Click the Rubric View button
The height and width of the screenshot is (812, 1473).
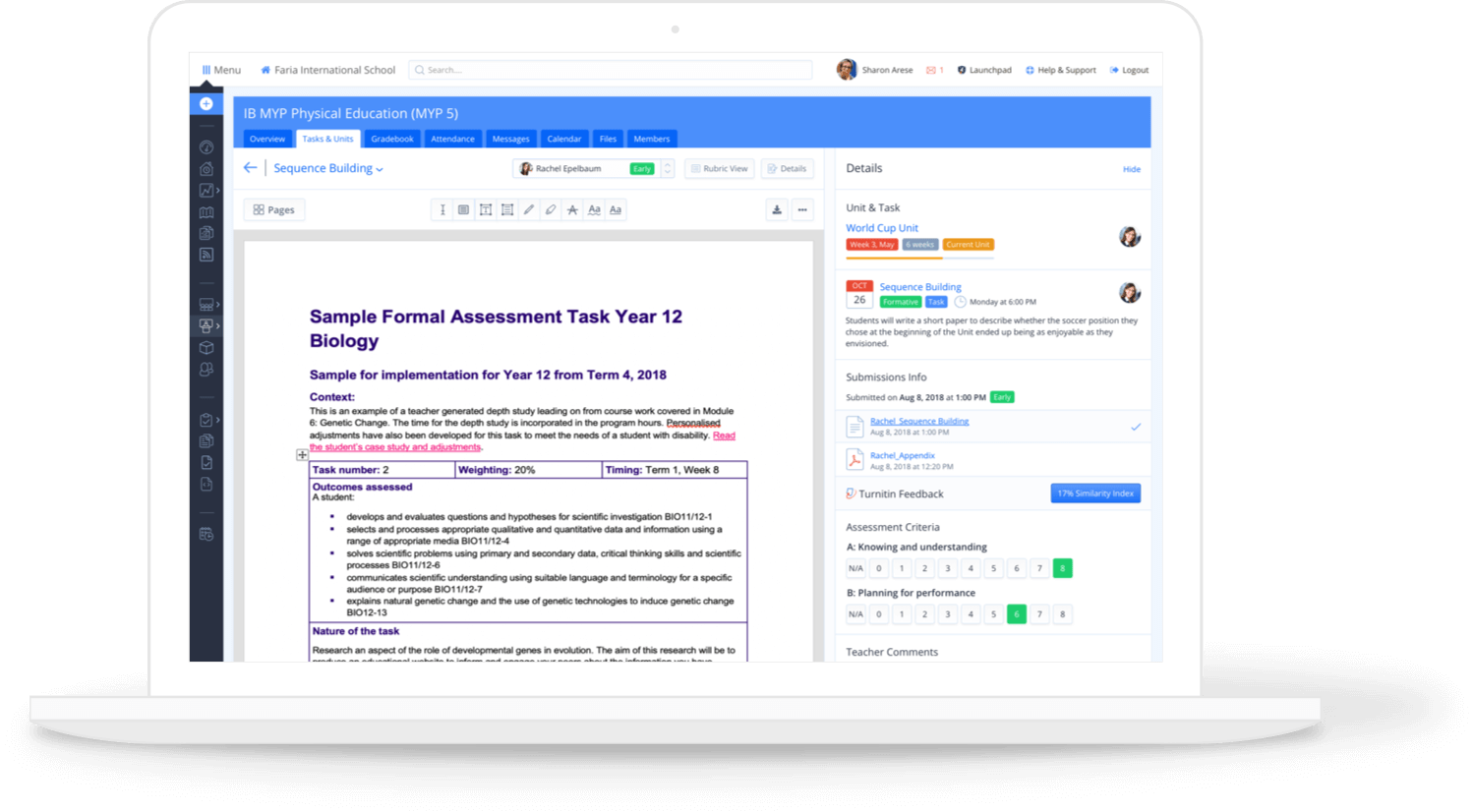click(x=720, y=169)
